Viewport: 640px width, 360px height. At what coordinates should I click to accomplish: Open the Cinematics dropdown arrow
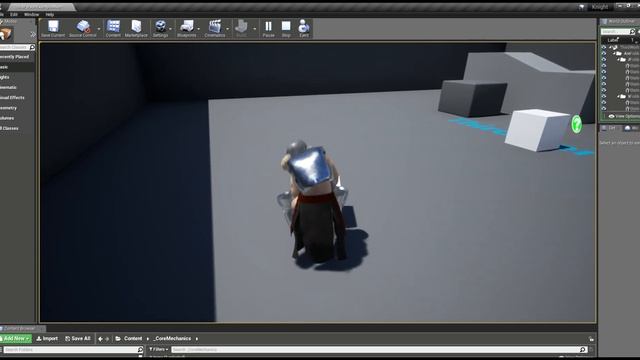[x=227, y=29]
